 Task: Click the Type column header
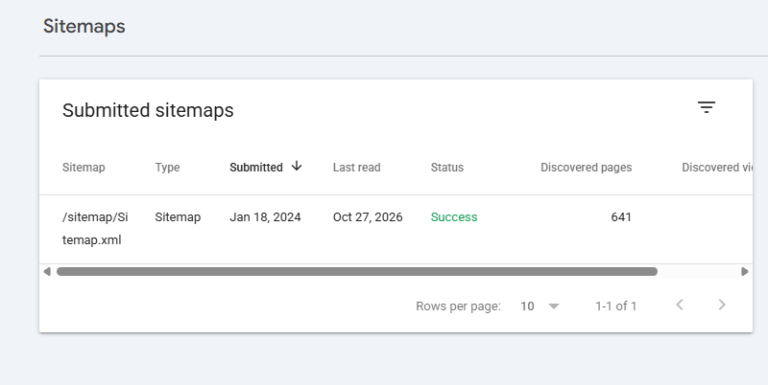pyautogui.click(x=168, y=168)
